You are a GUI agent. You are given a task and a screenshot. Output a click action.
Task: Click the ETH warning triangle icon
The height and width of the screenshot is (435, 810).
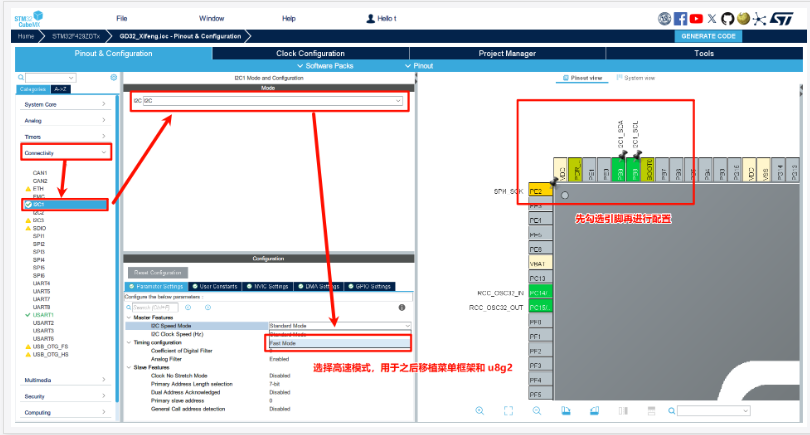(x=28, y=189)
